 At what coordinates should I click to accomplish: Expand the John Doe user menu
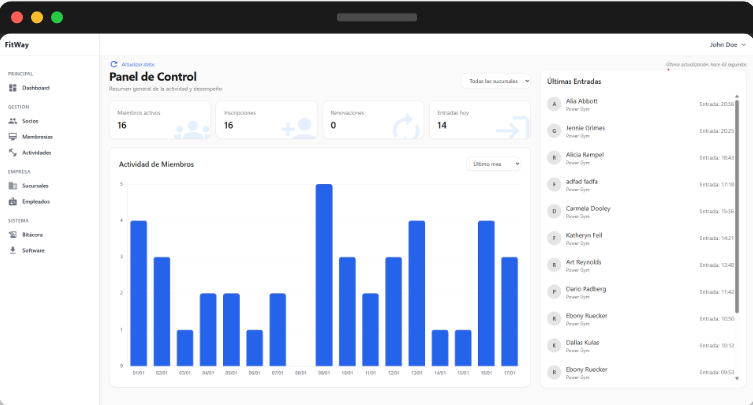point(727,45)
